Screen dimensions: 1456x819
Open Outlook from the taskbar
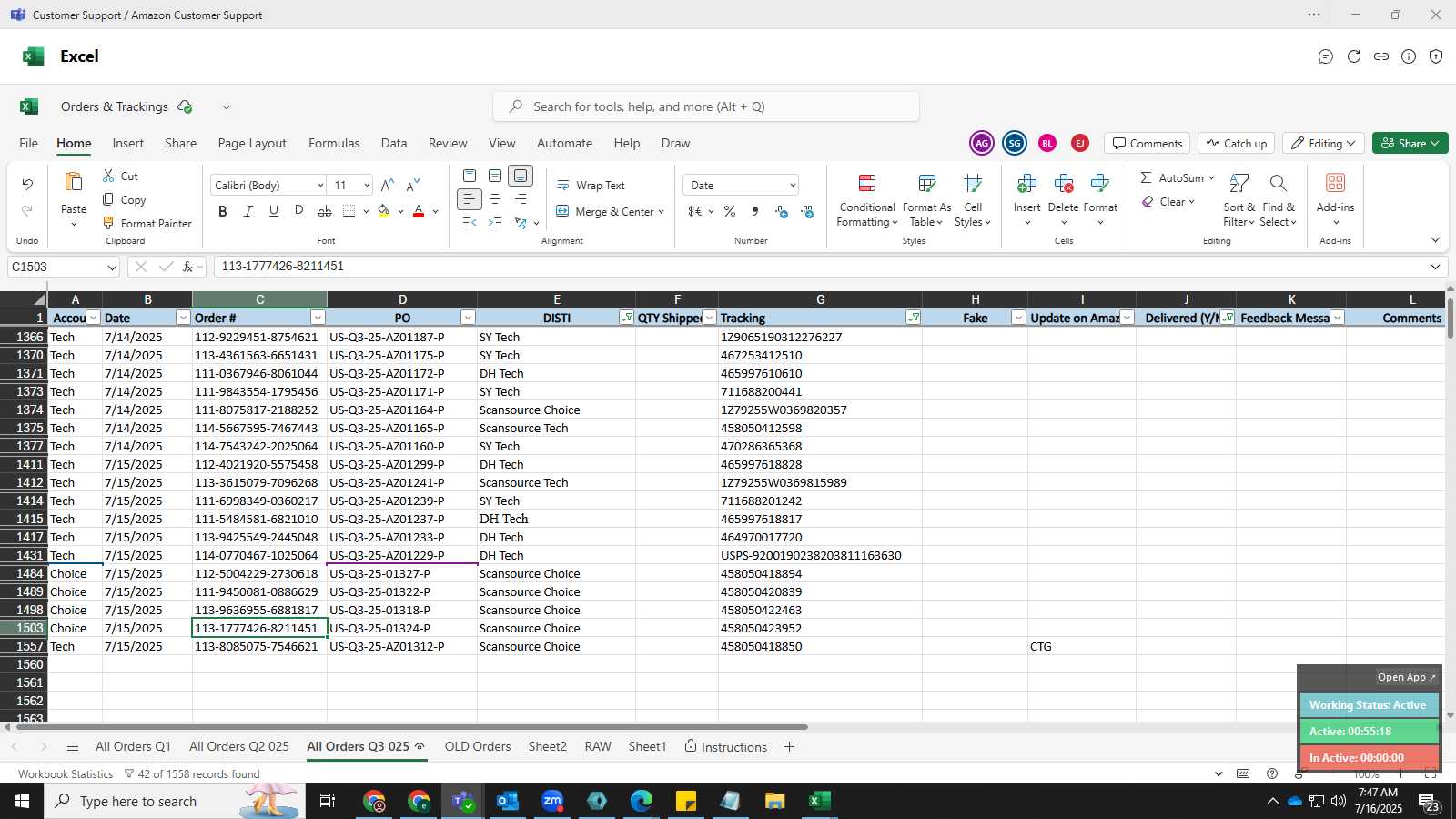[507, 801]
